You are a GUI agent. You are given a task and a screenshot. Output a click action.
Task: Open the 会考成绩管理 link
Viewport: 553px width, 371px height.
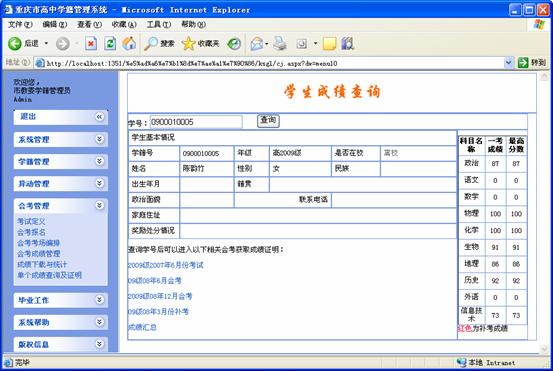[38, 254]
